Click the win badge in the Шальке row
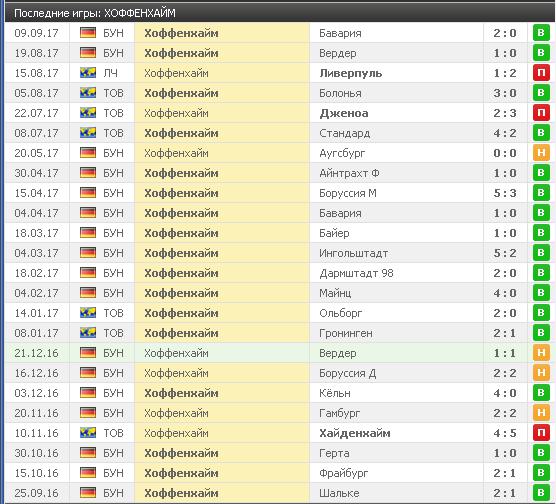The height and width of the screenshot is (504, 556). click(541, 493)
